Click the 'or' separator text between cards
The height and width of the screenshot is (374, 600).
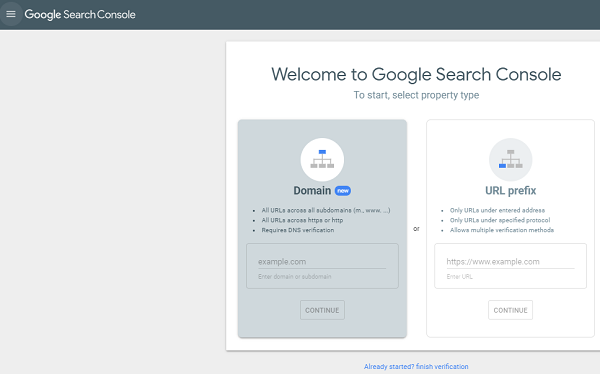pos(416,229)
